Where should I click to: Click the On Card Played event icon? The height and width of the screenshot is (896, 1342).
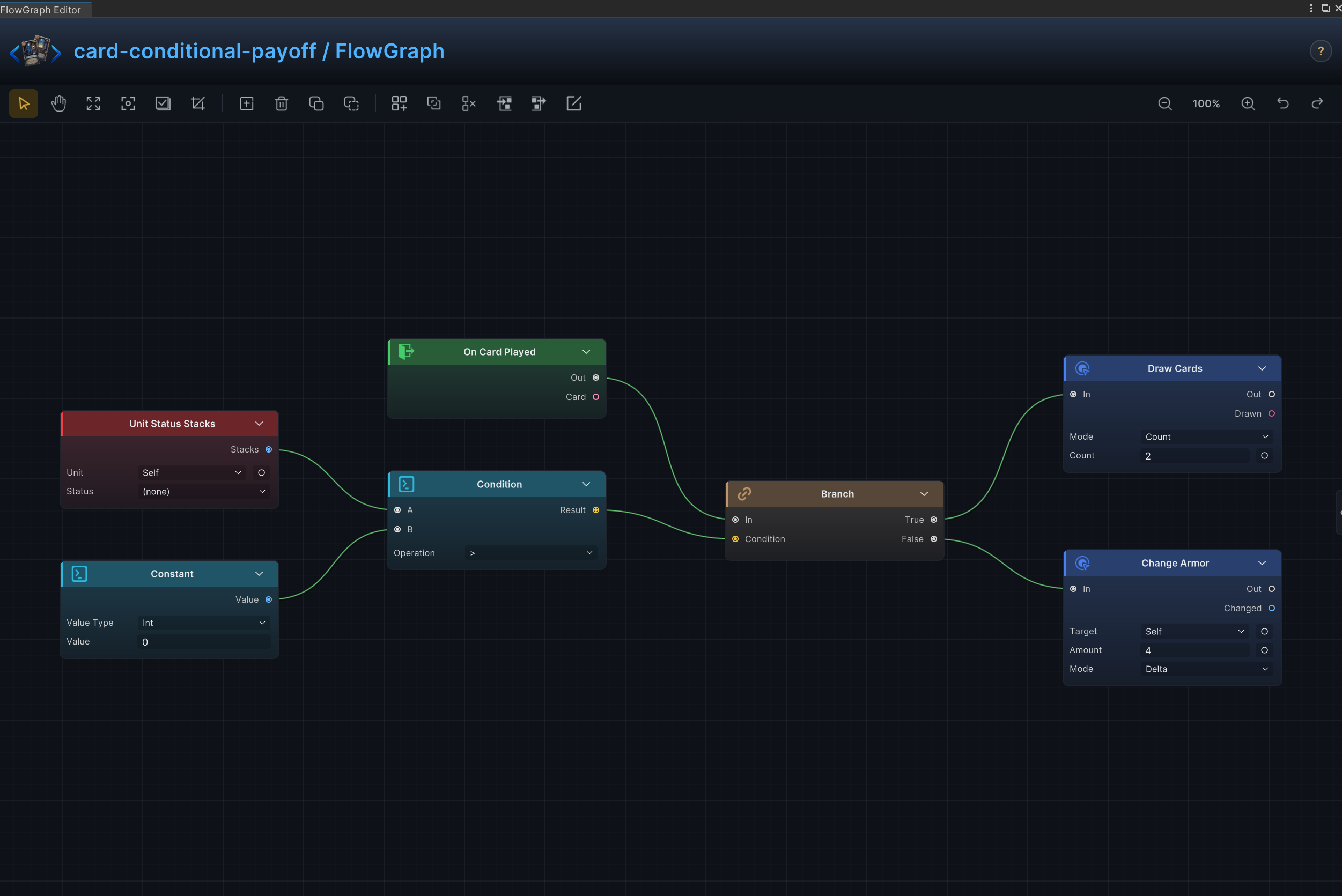click(x=406, y=351)
